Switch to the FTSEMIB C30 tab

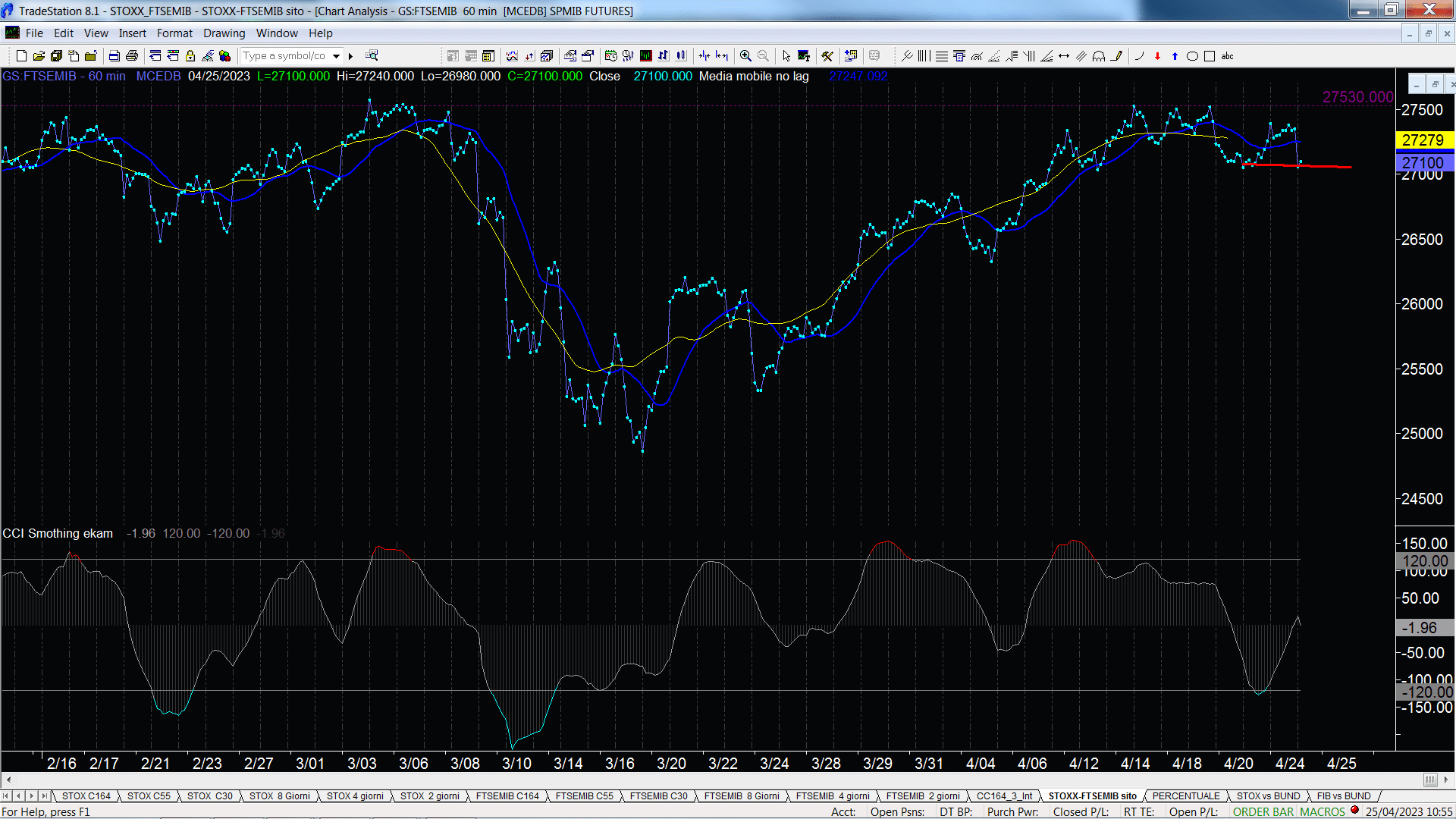[658, 795]
